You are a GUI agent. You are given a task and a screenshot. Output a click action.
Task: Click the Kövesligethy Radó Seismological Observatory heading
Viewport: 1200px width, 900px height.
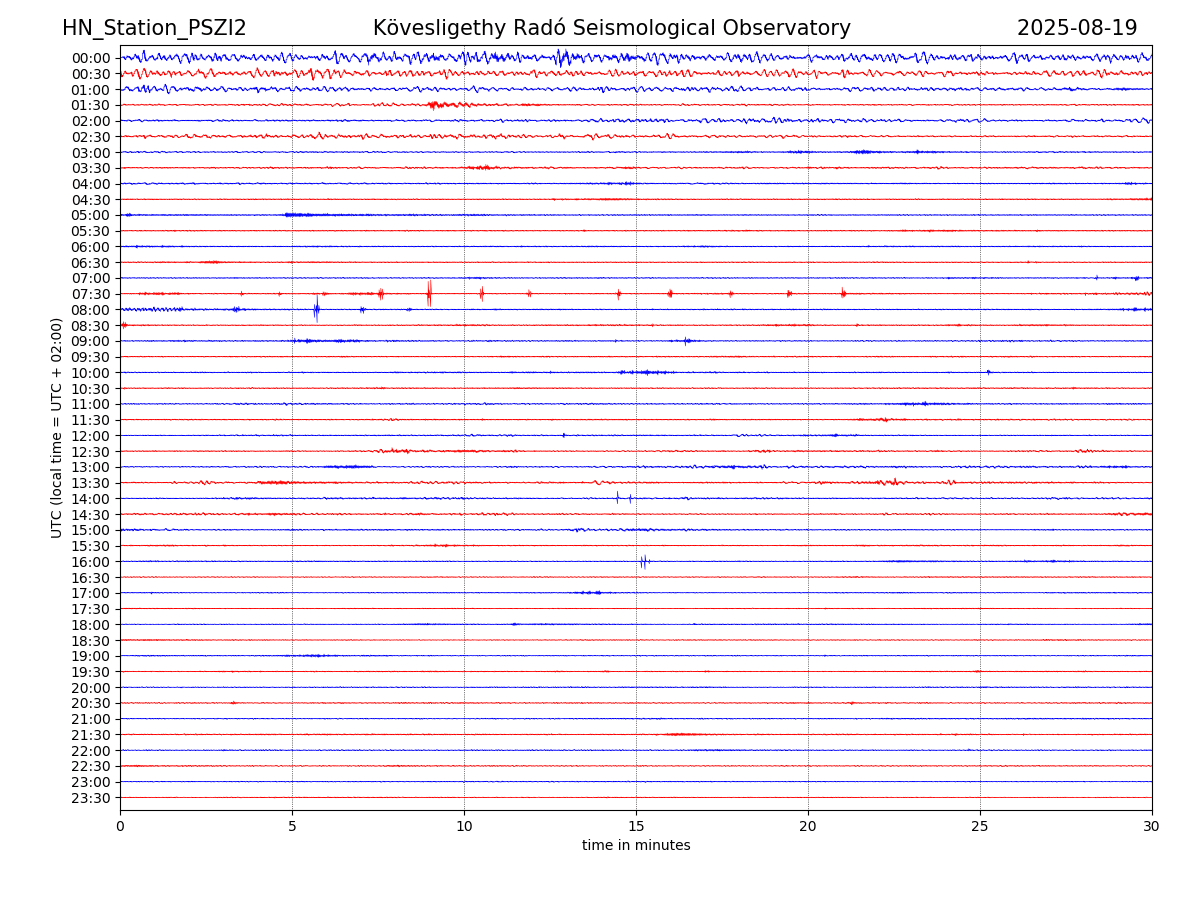611,28
